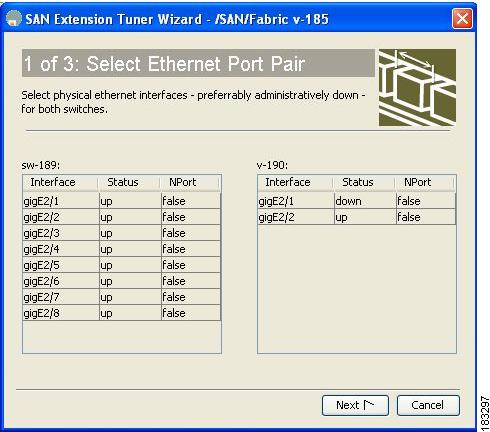Select the down gigE2/1 row in v-190
This screenshot has width=490, height=432.
tap(356, 201)
